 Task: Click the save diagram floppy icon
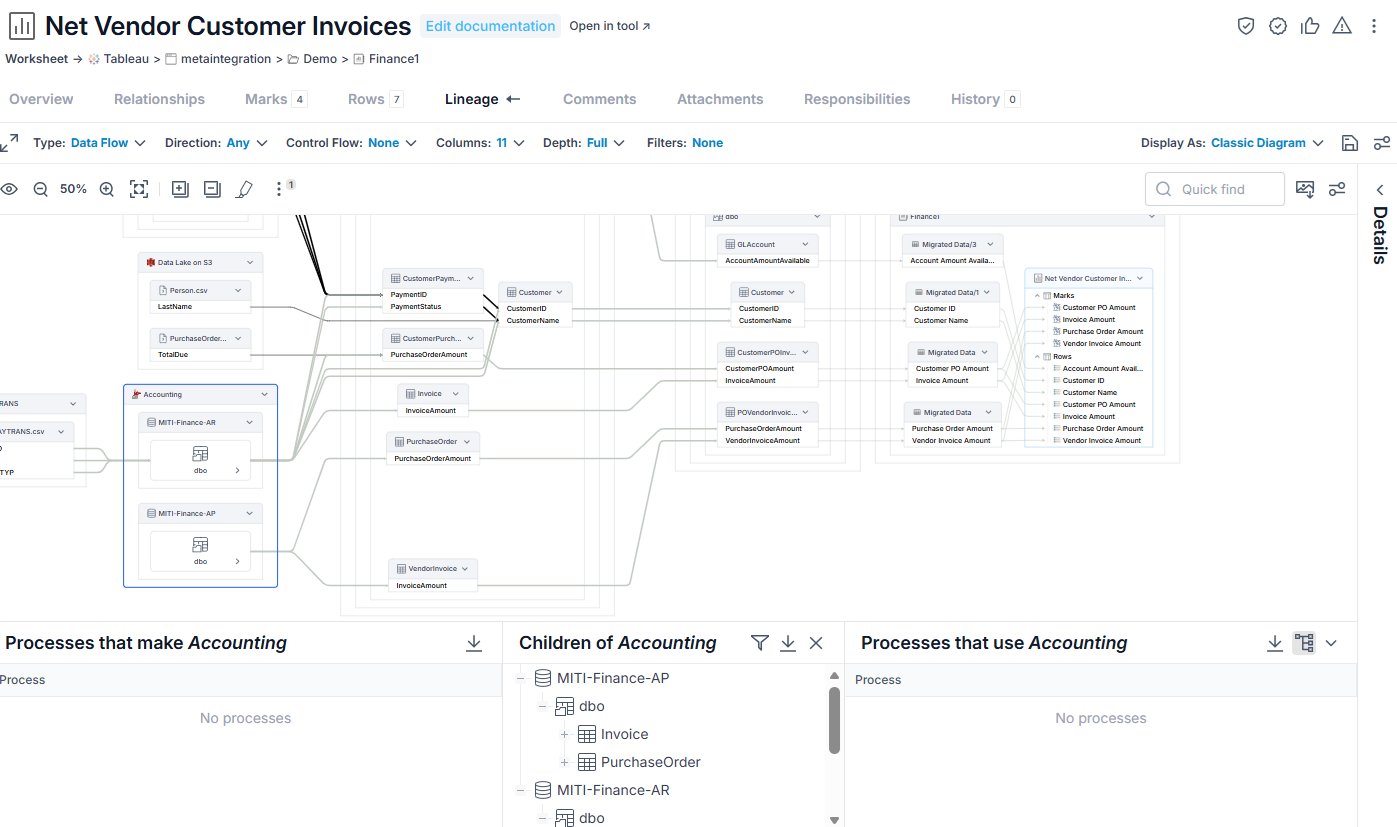[1350, 143]
